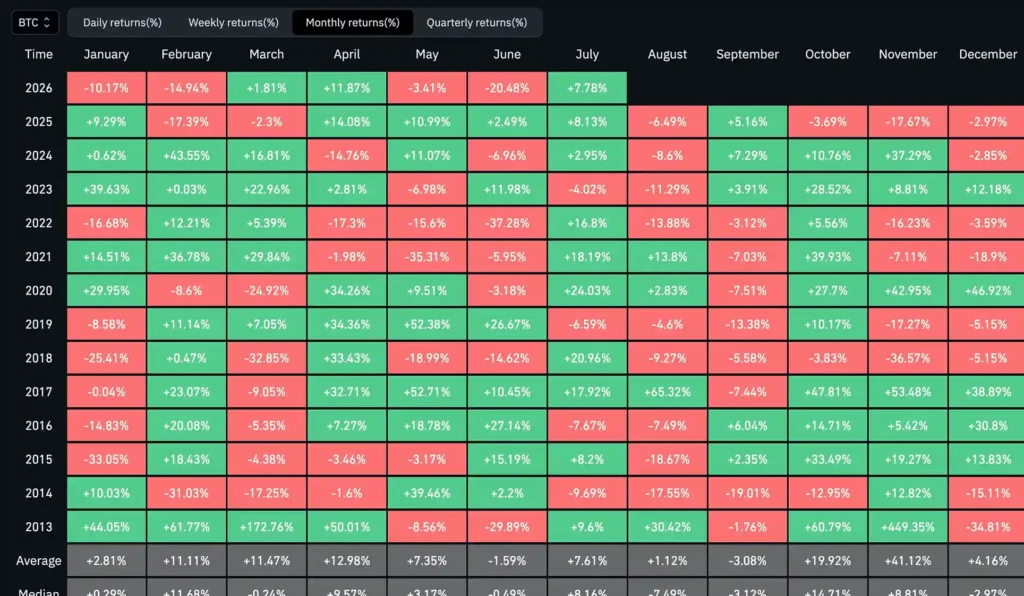The image size is (1024, 596).
Task: Click the +28.52% cell for October 2023
Action: pos(827,189)
